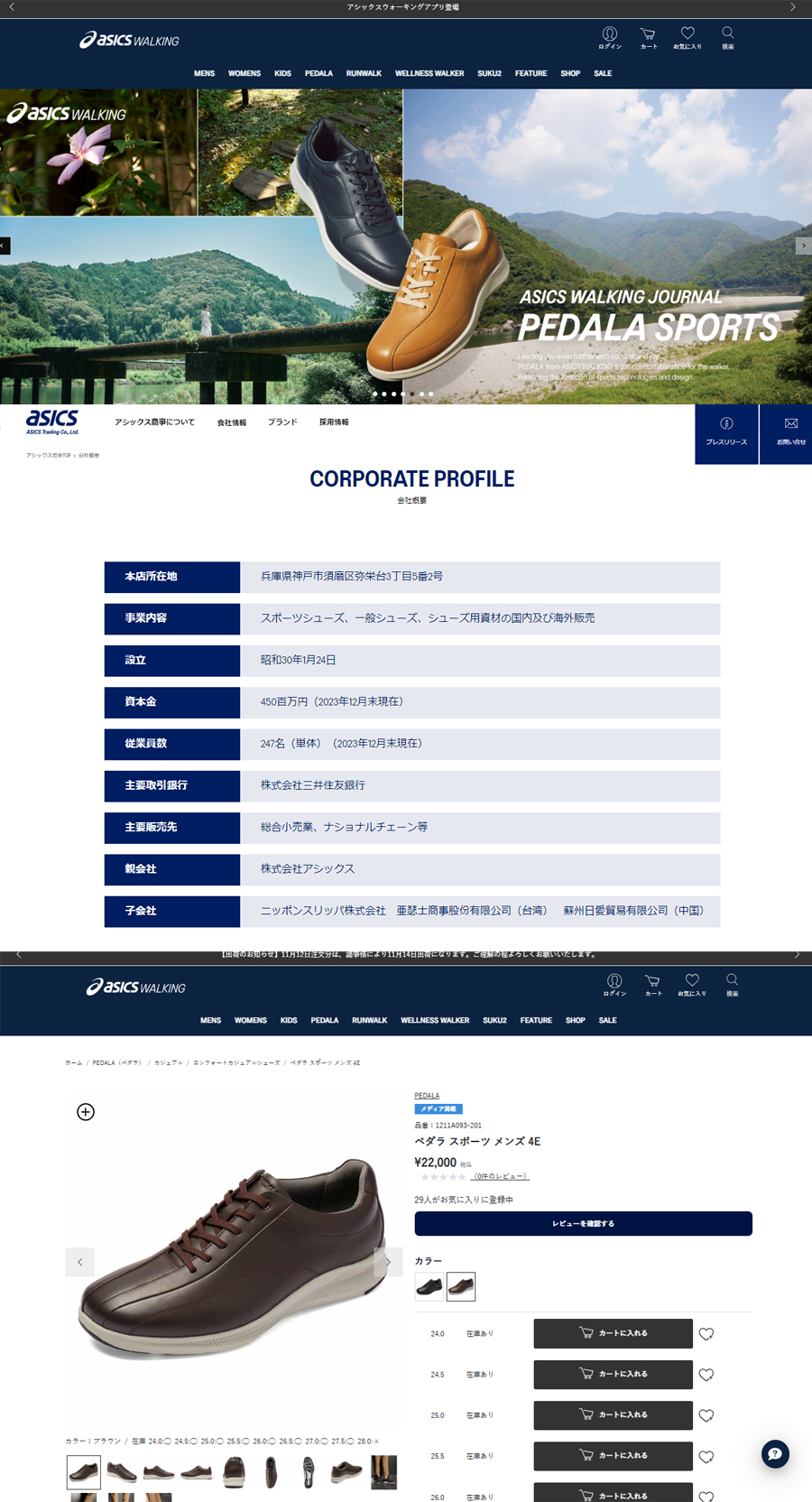
Task: Select black color swatch
Action: (429, 1286)
